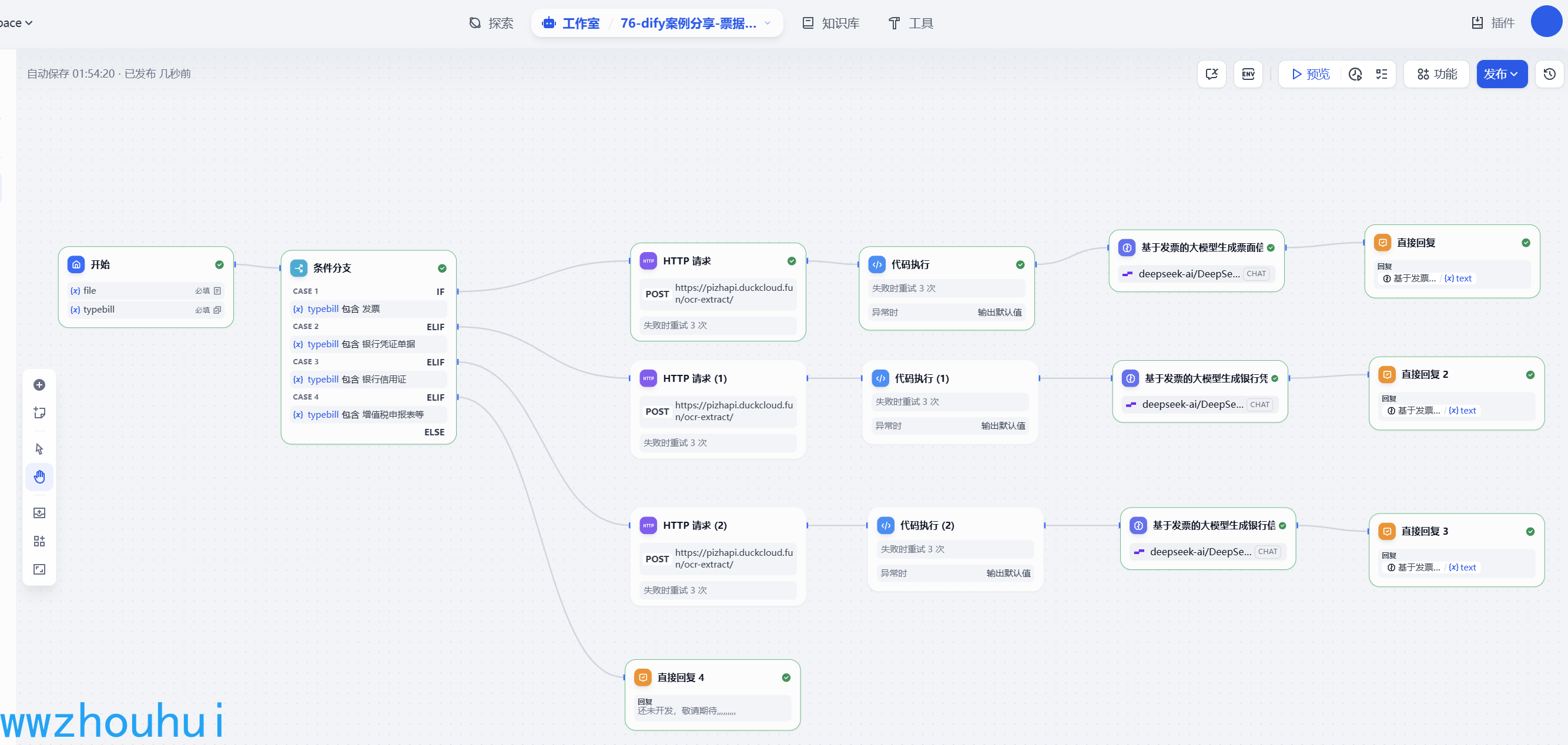Open the checklist icon in toolbar
The width and height of the screenshot is (1568, 745).
click(1382, 74)
